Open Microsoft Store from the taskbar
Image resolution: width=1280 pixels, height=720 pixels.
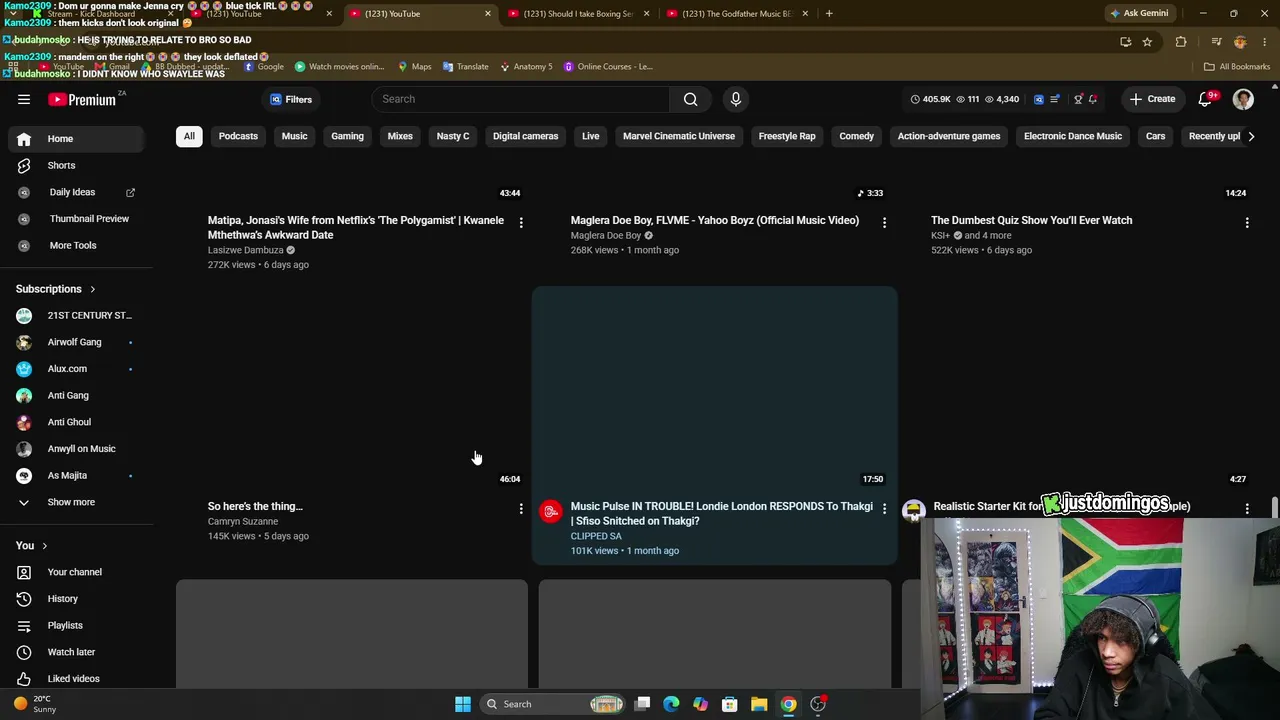pos(730,704)
